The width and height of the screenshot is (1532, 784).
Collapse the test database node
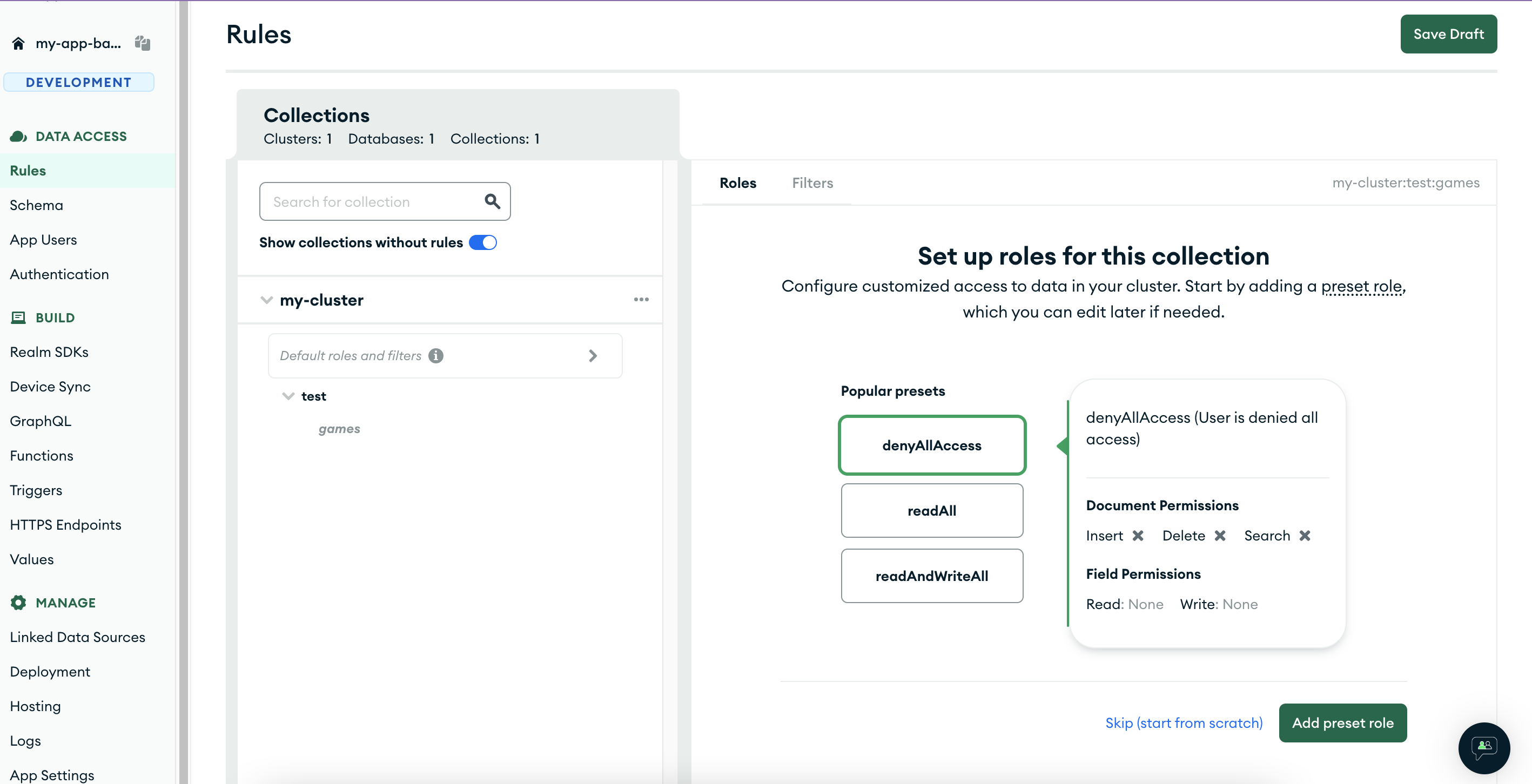pos(288,396)
